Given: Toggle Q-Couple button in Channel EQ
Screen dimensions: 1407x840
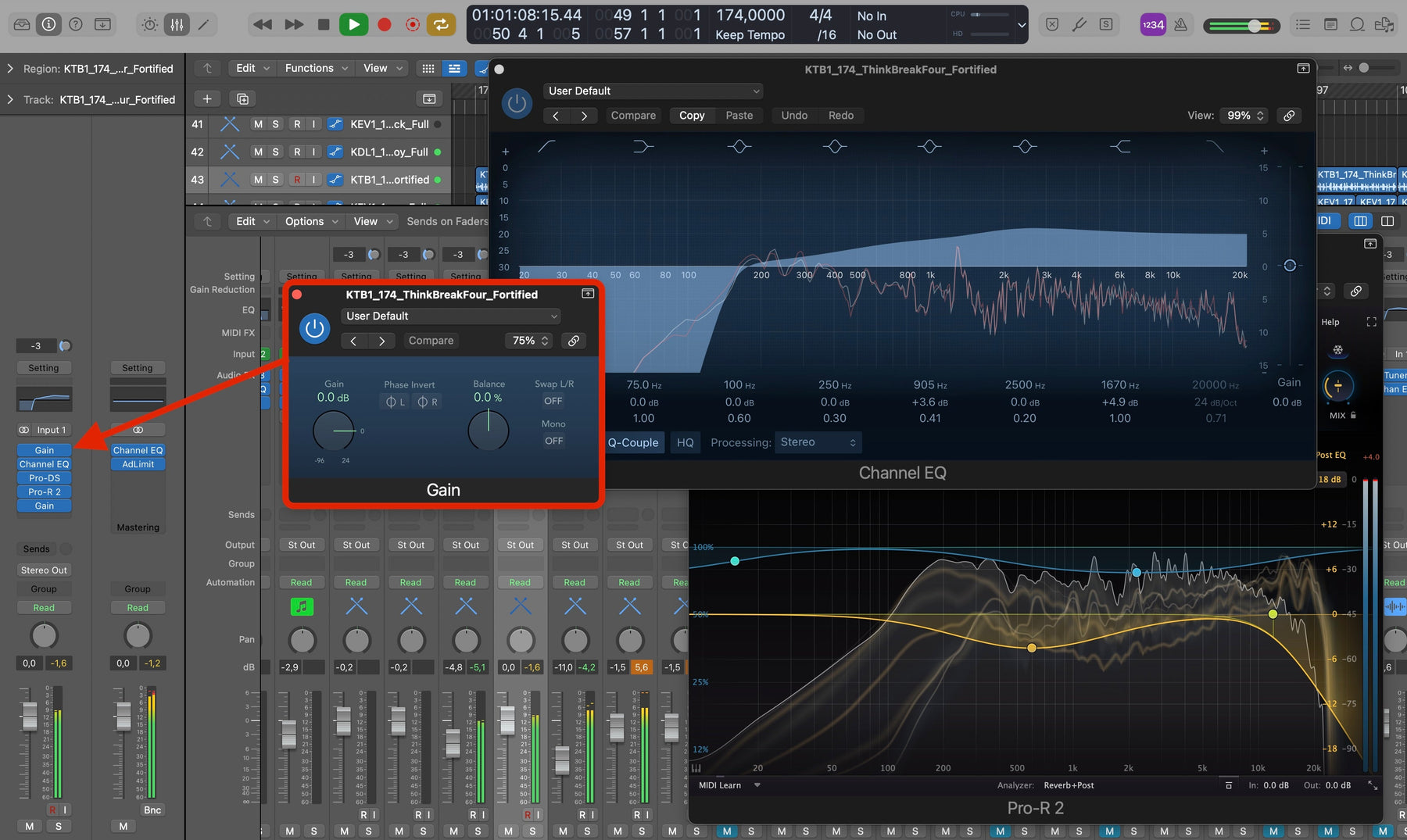Looking at the screenshot, I should click(632, 442).
